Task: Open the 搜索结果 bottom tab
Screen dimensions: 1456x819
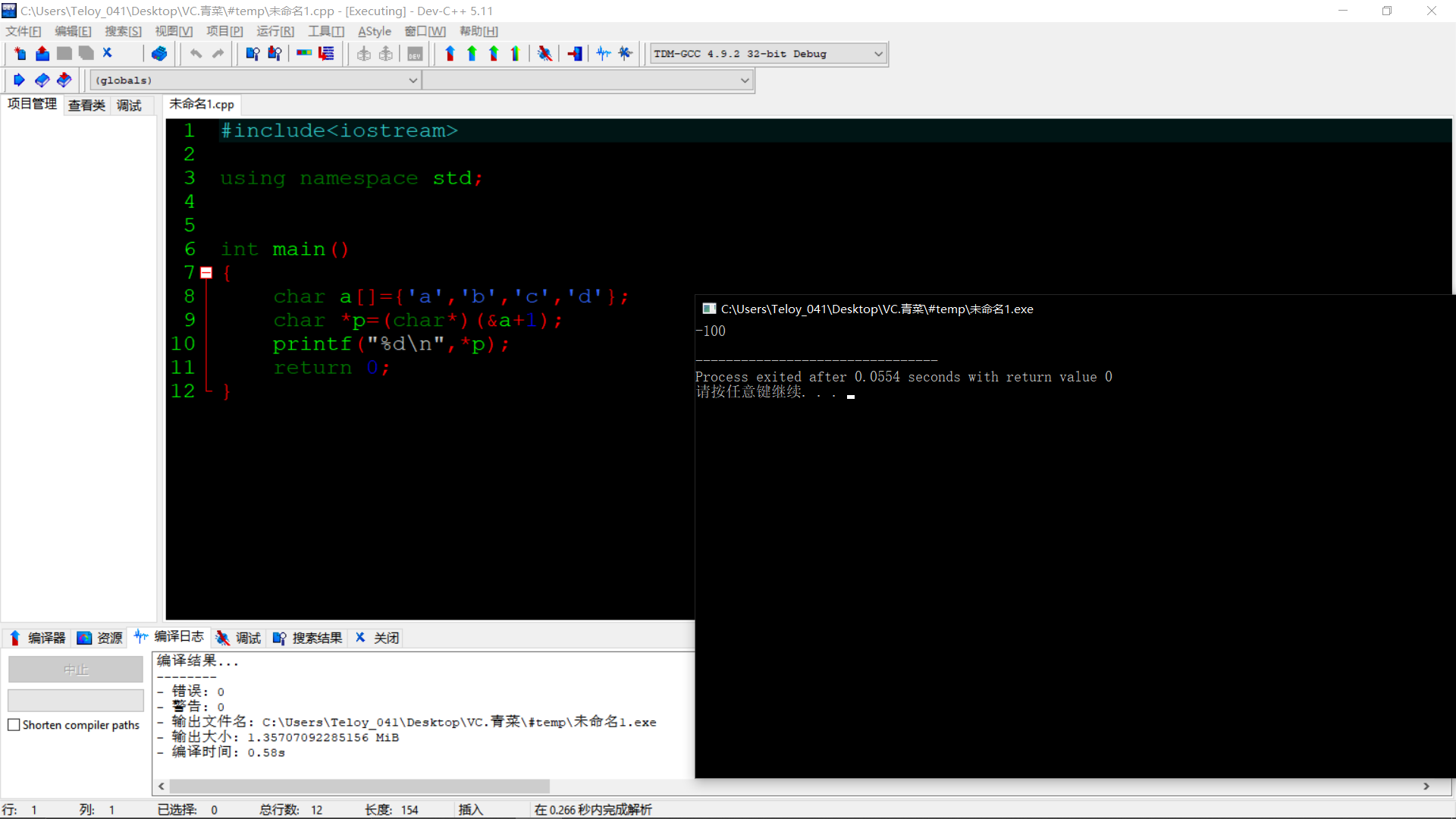Action: [x=308, y=638]
